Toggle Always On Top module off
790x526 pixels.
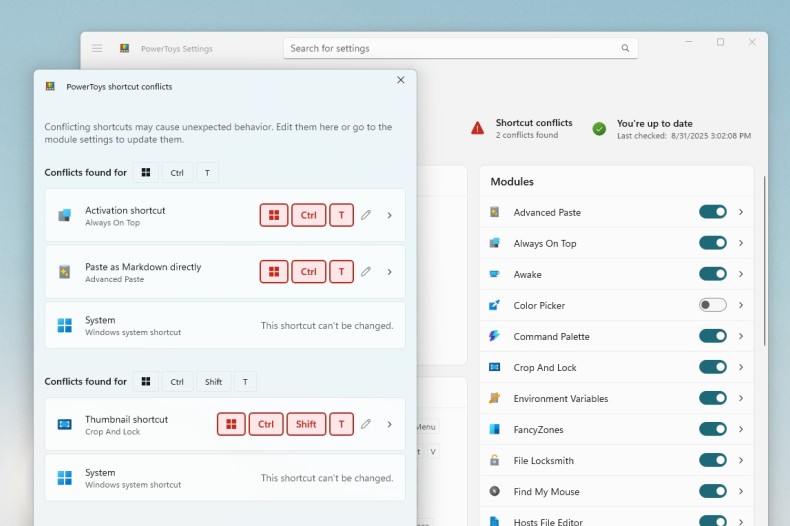712,243
